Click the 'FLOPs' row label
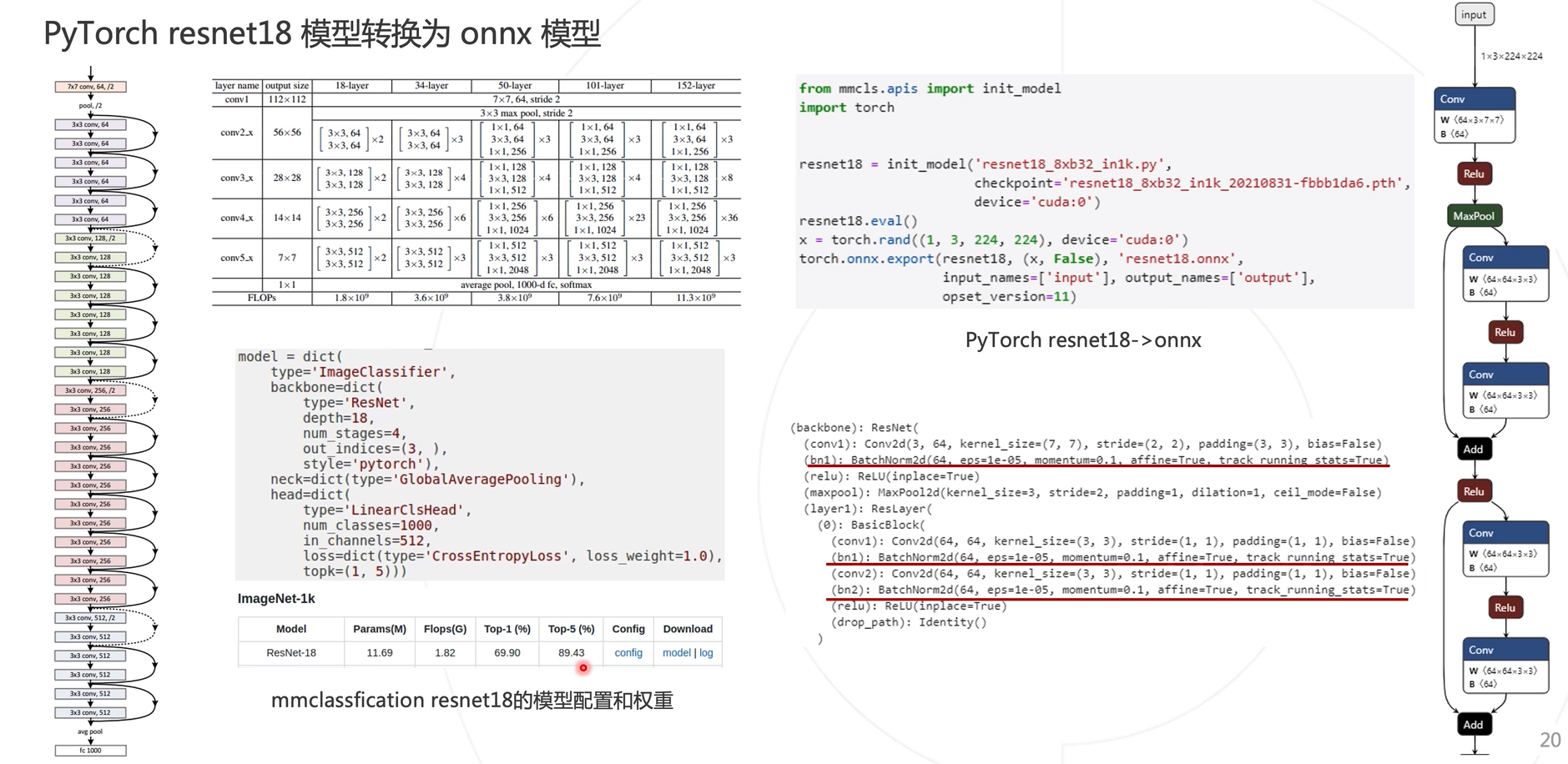This screenshot has width=1568, height=764. [x=262, y=298]
